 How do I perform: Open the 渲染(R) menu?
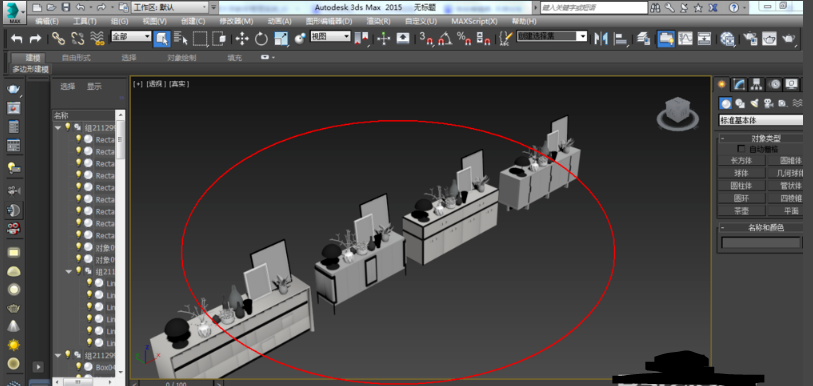pos(379,21)
